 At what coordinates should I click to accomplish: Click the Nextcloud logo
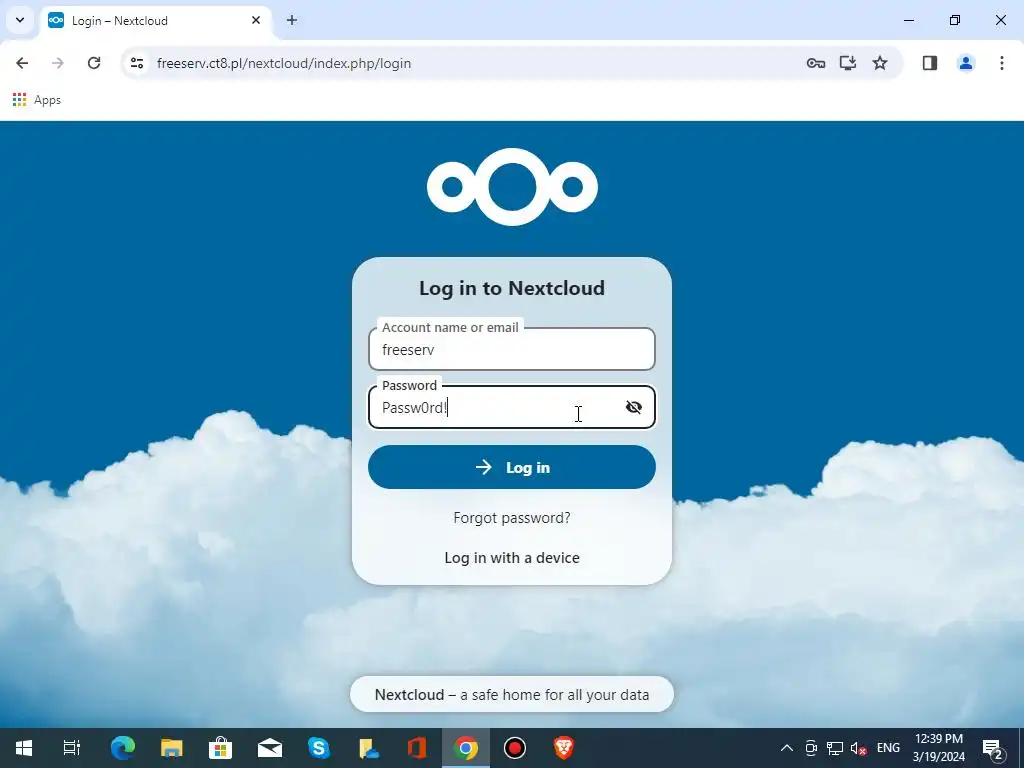pyautogui.click(x=512, y=187)
